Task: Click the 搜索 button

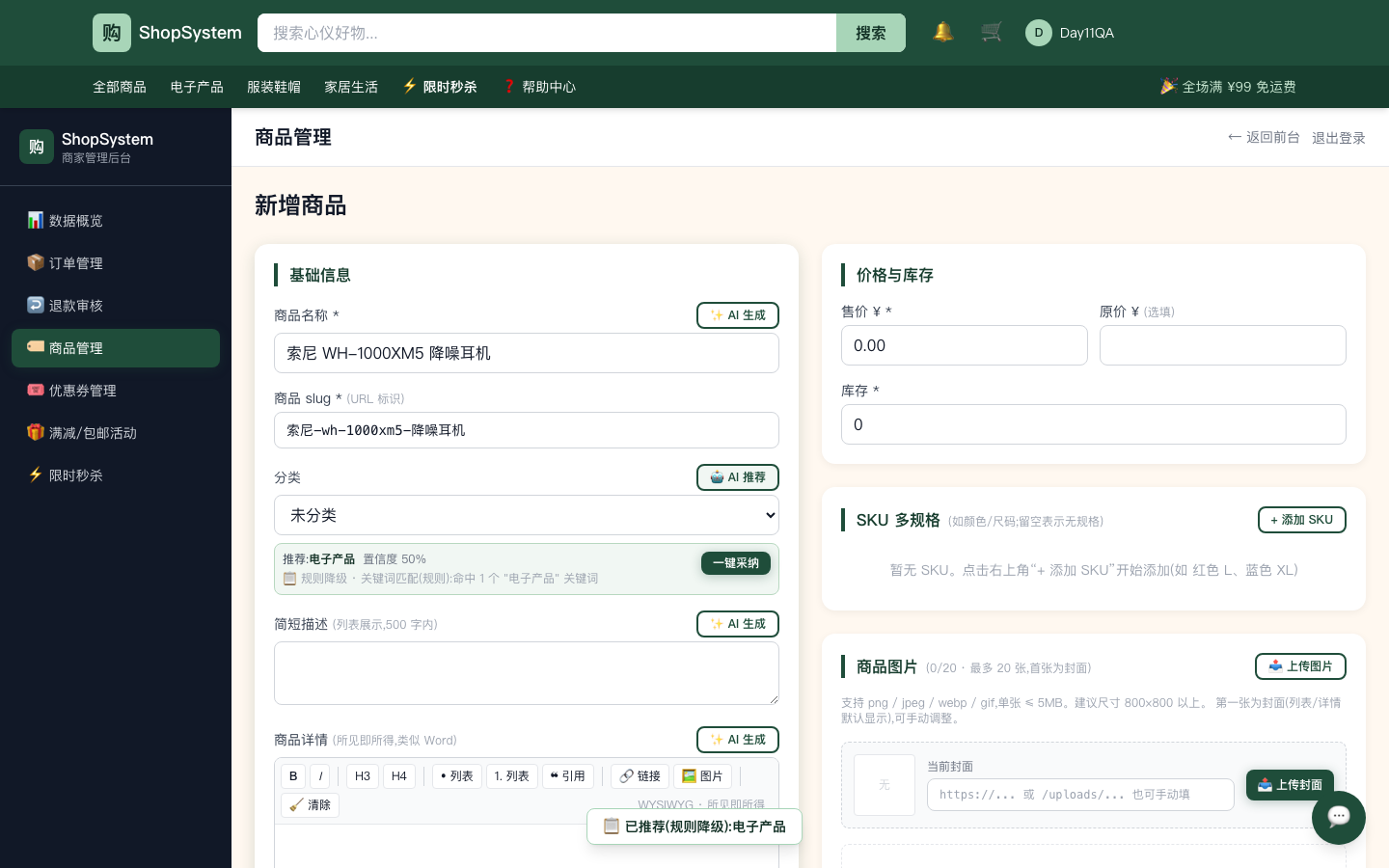Action: pos(871,33)
